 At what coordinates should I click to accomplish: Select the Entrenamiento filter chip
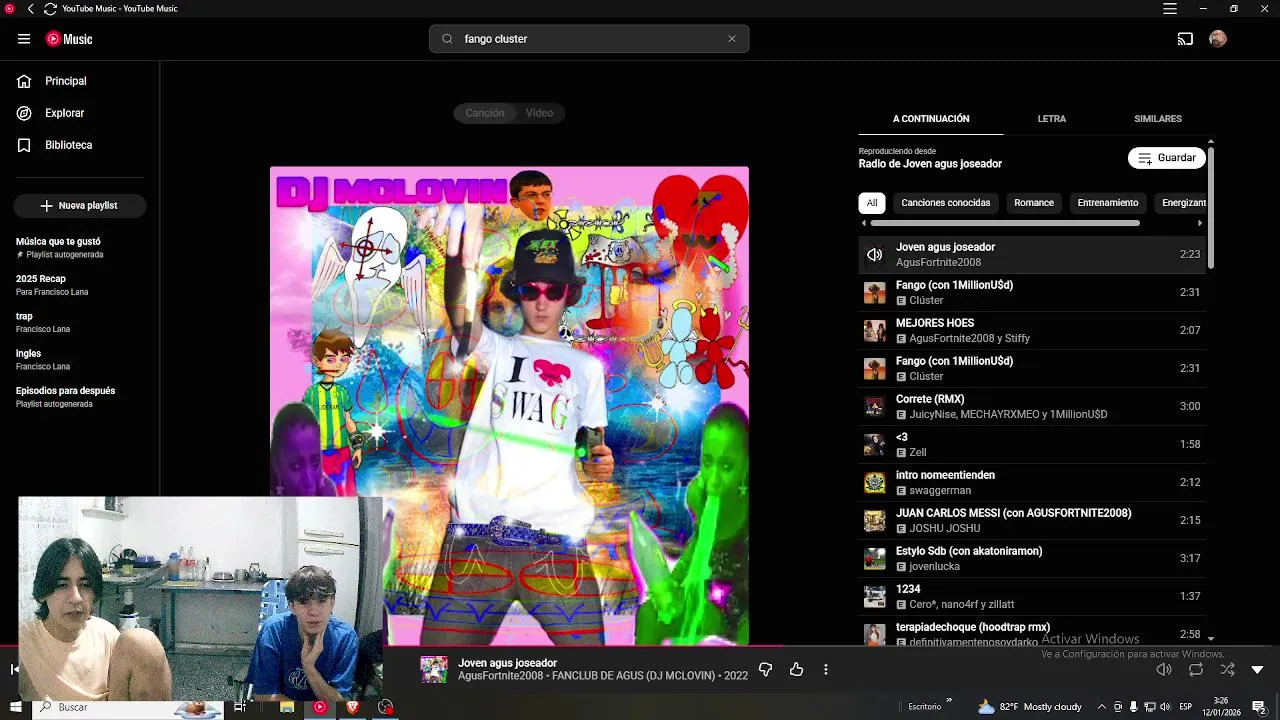pos(1108,203)
